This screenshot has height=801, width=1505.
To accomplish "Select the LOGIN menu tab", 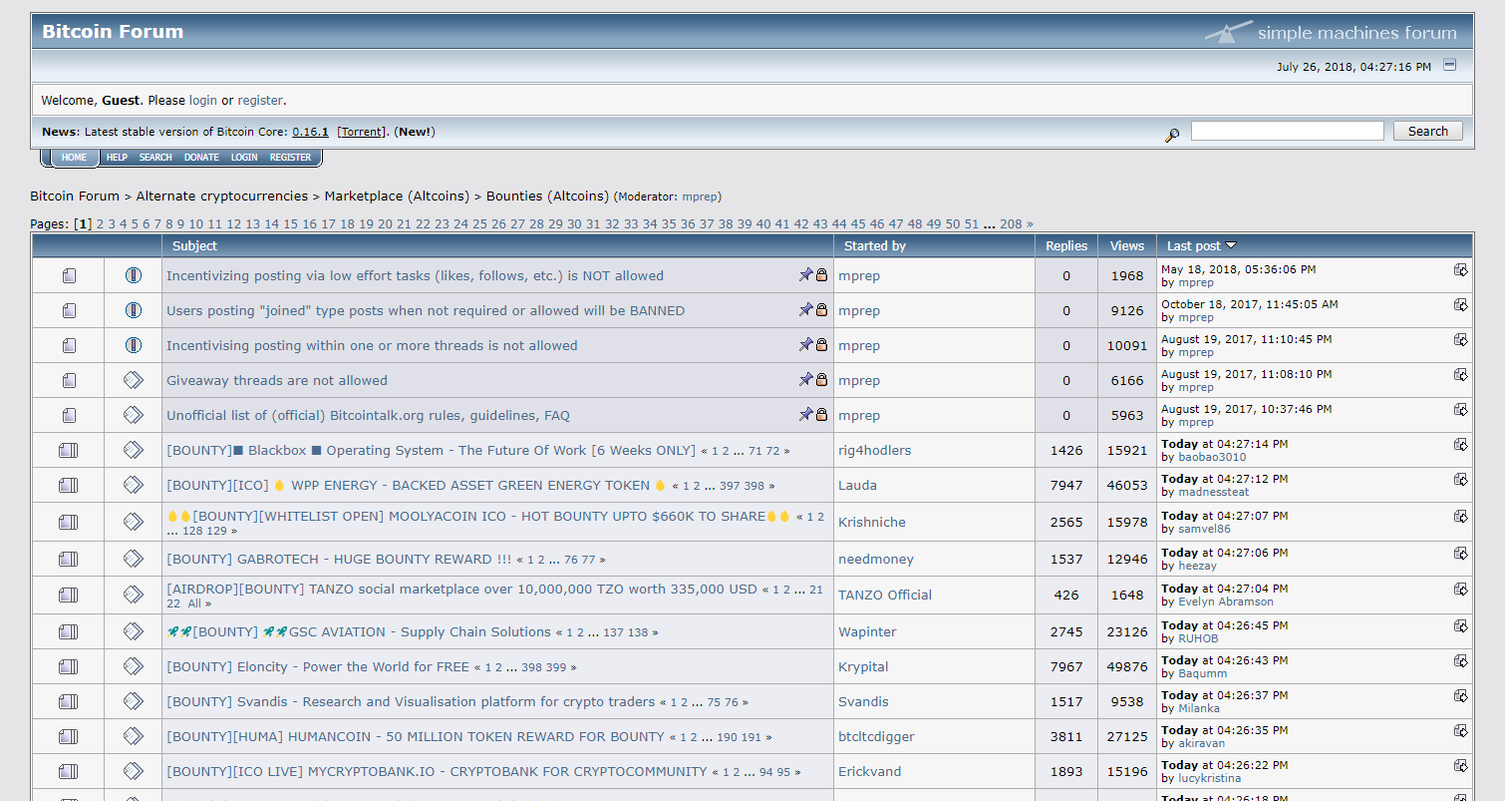I will point(244,157).
